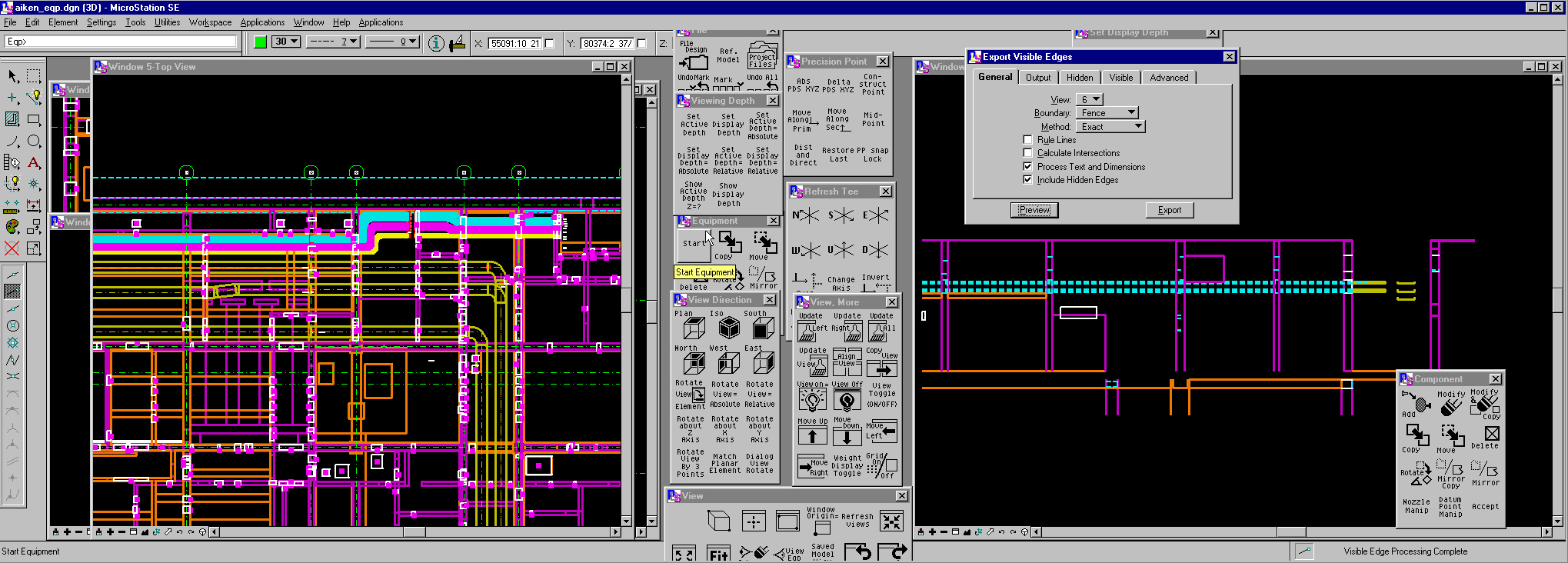Check the Calculate Intersections option

(1027, 153)
